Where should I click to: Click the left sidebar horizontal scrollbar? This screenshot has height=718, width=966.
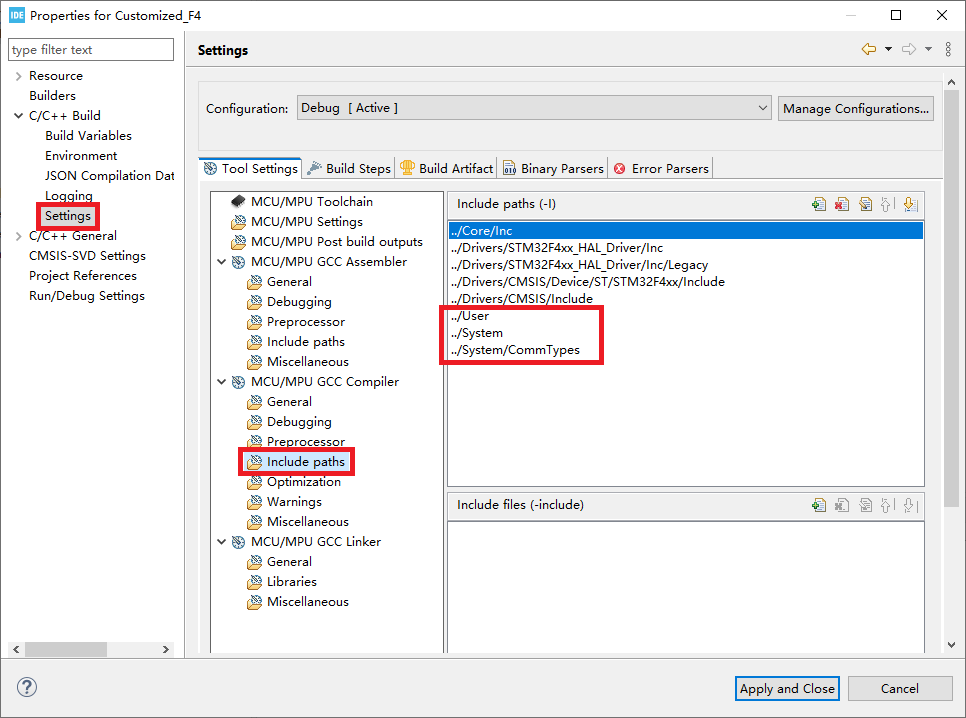[x=66, y=650]
